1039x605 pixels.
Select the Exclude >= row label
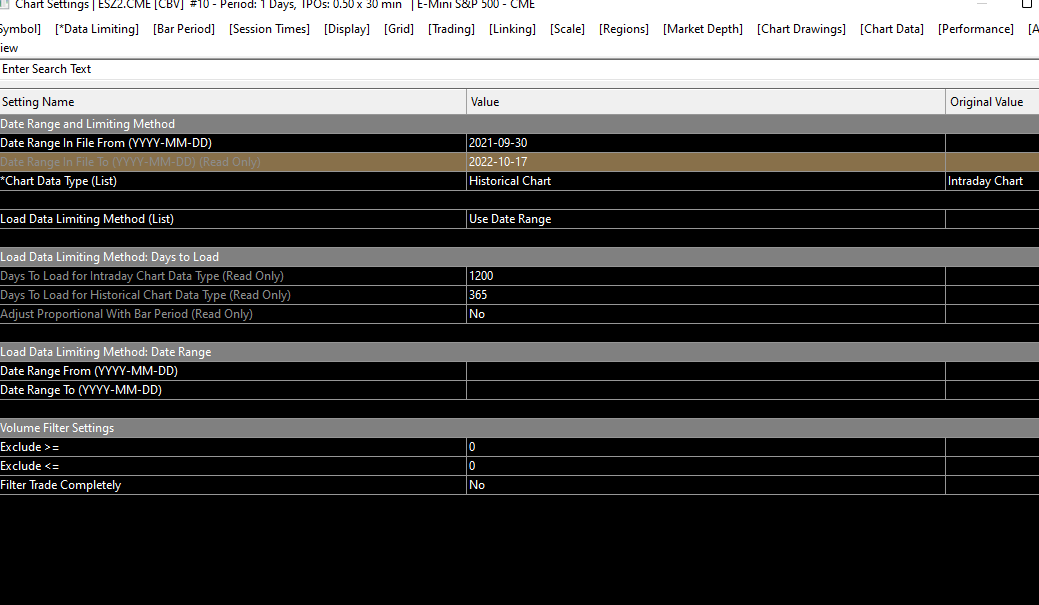tap(30, 447)
